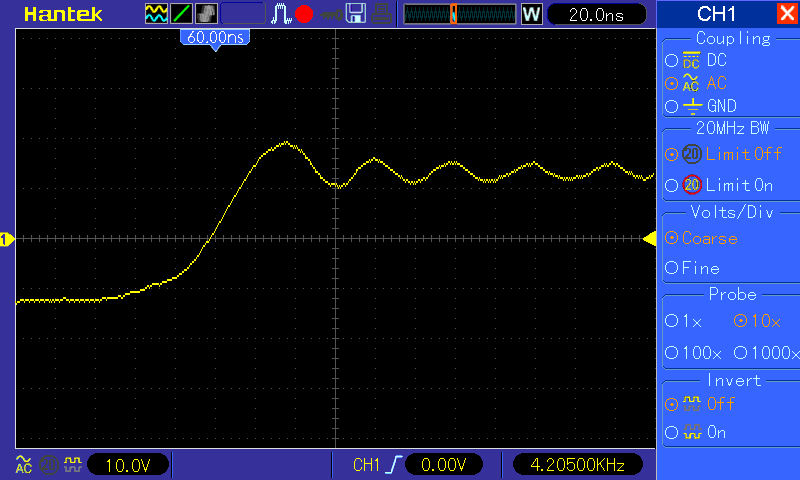
Task: Click the invert status icon in bottom bar
Action: [73, 464]
